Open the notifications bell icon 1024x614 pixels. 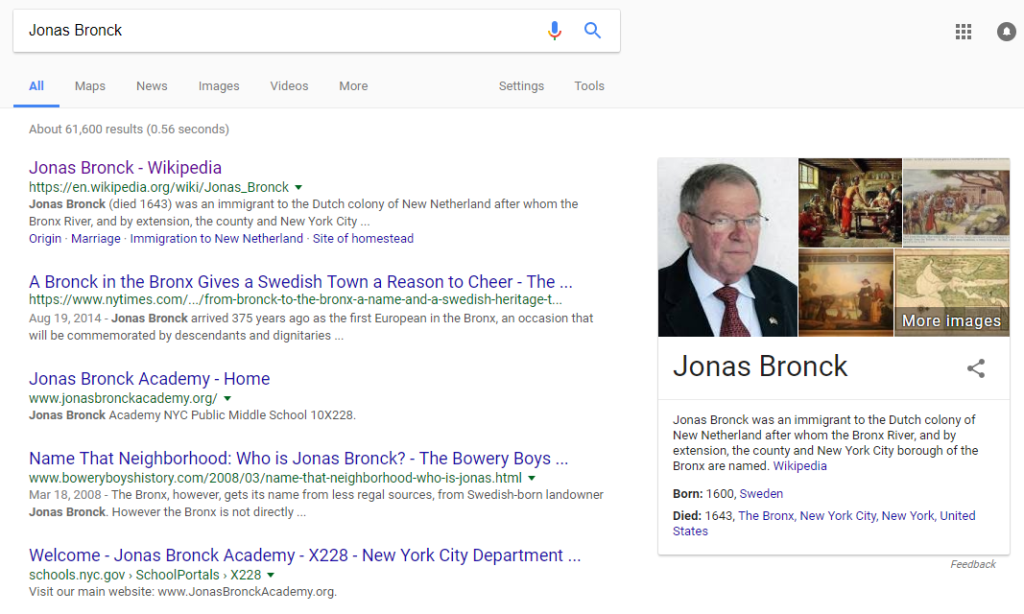point(1006,32)
